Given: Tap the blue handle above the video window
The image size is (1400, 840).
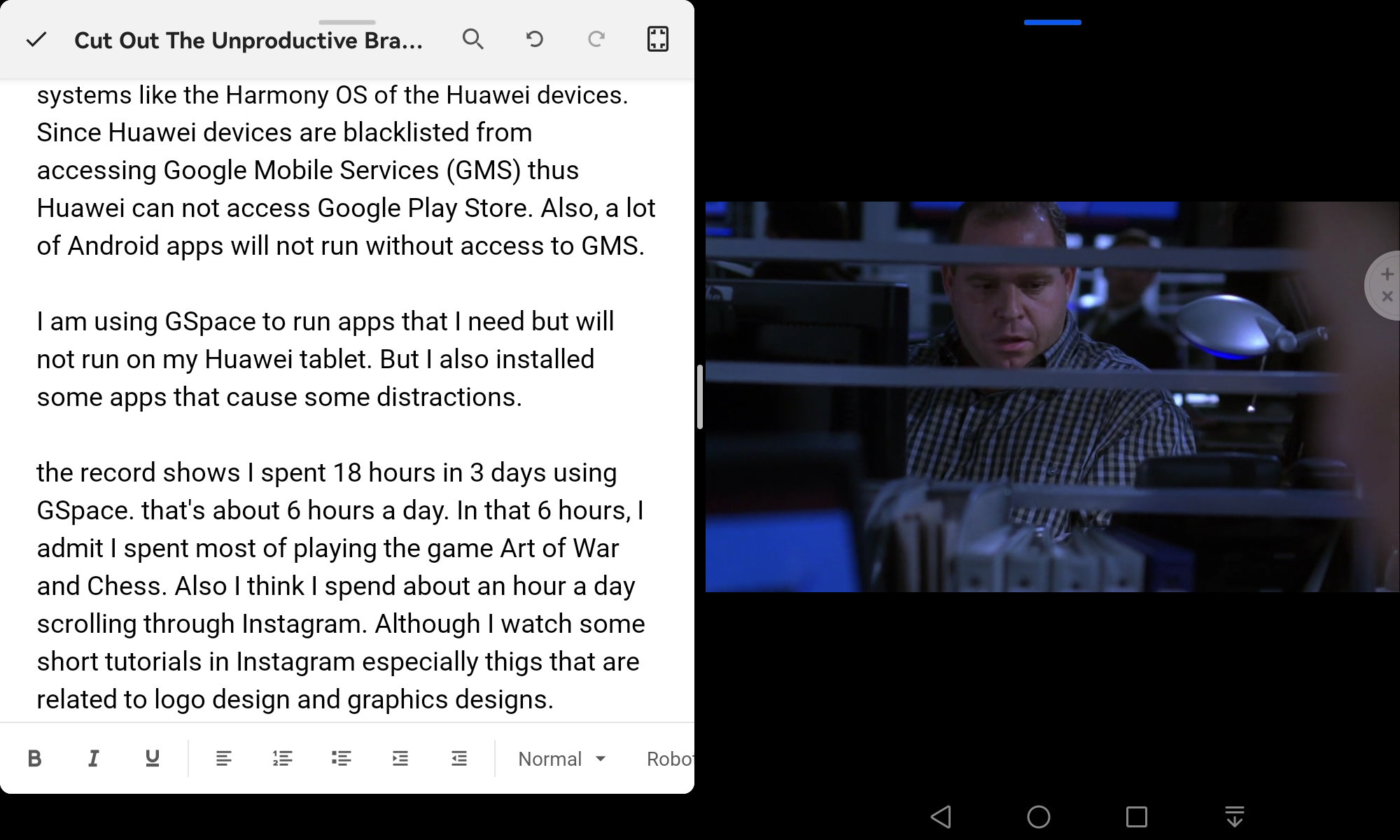Looking at the screenshot, I should (x=1052, y=22).
